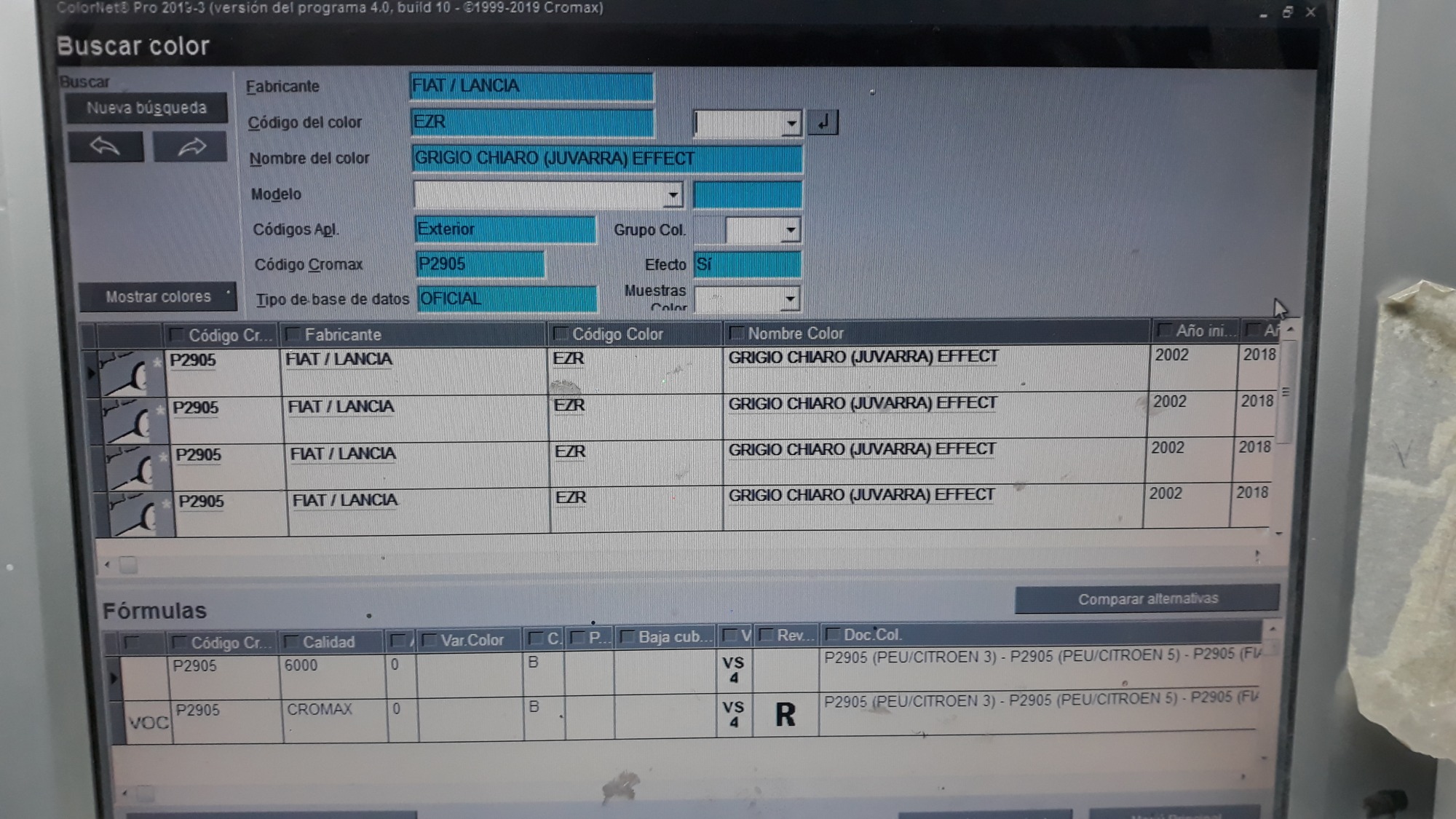
Task: Click the Doc.Col. column header in formulas
Action: 872,635
